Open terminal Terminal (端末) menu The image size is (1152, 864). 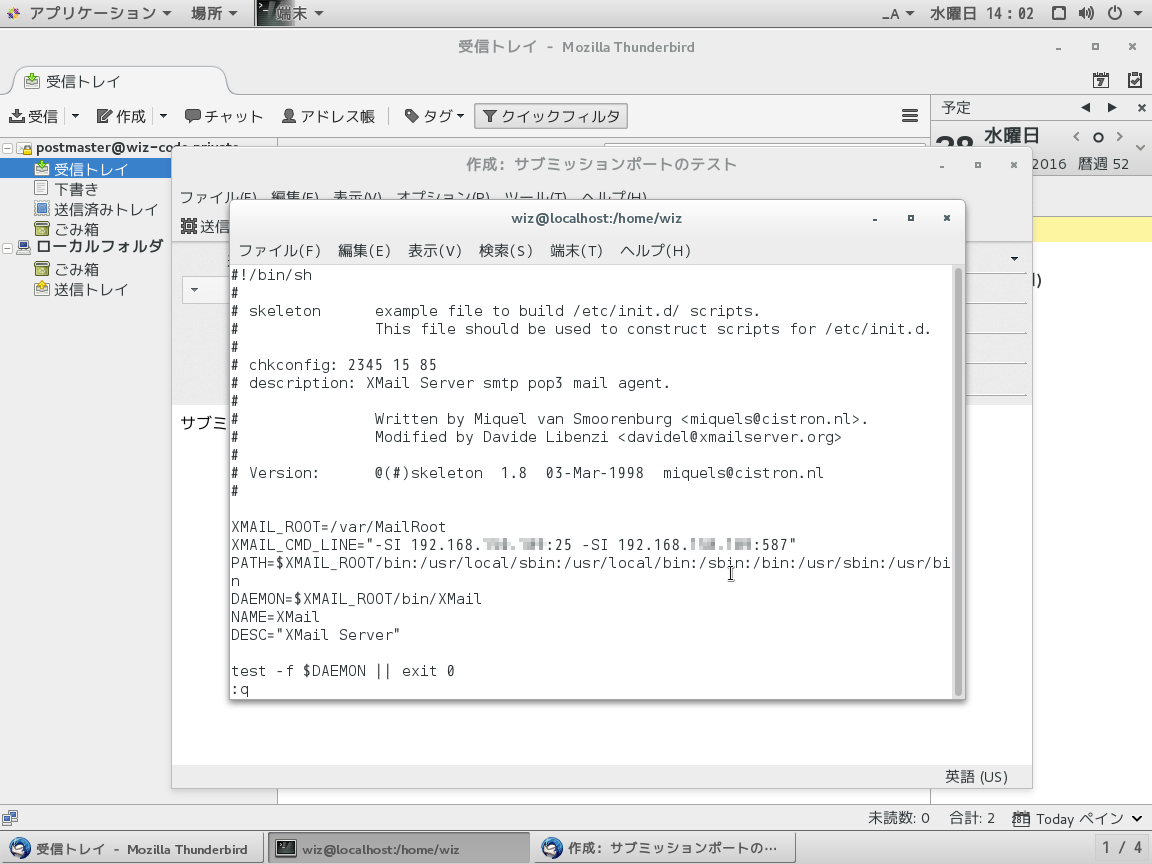576,251
